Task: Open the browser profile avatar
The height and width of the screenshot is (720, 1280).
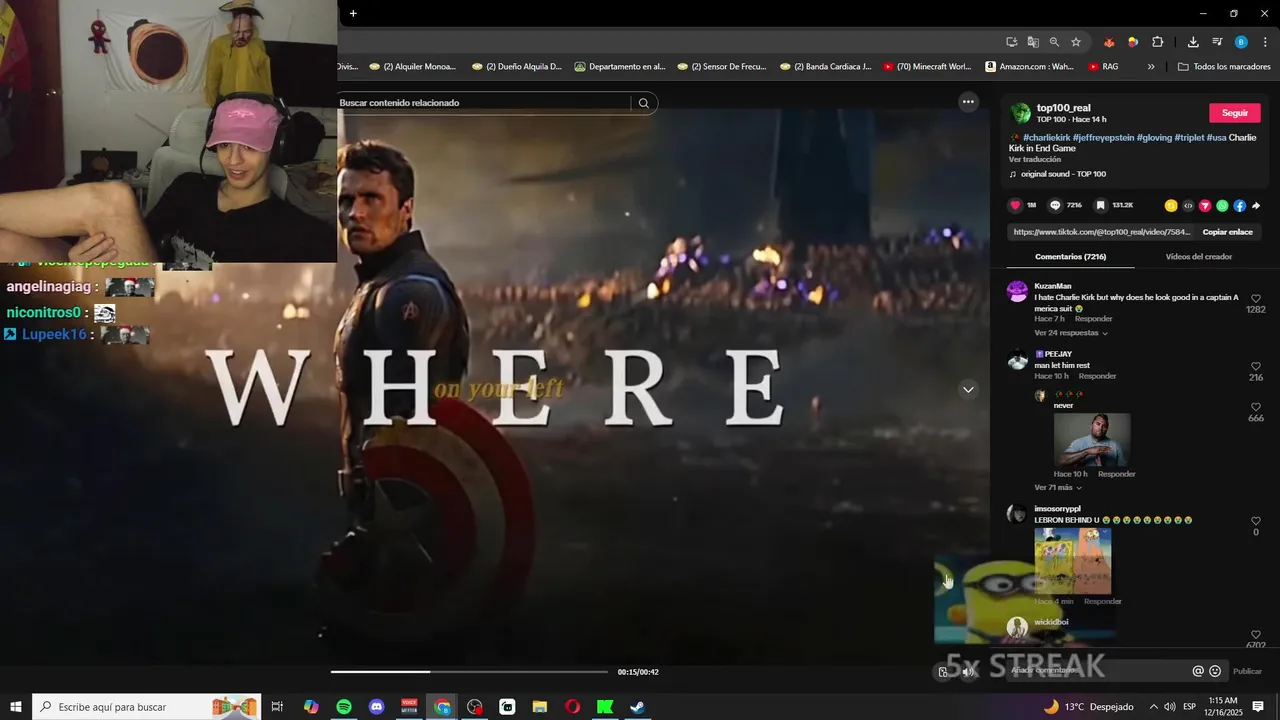Action: click(x=1241, y=42)
